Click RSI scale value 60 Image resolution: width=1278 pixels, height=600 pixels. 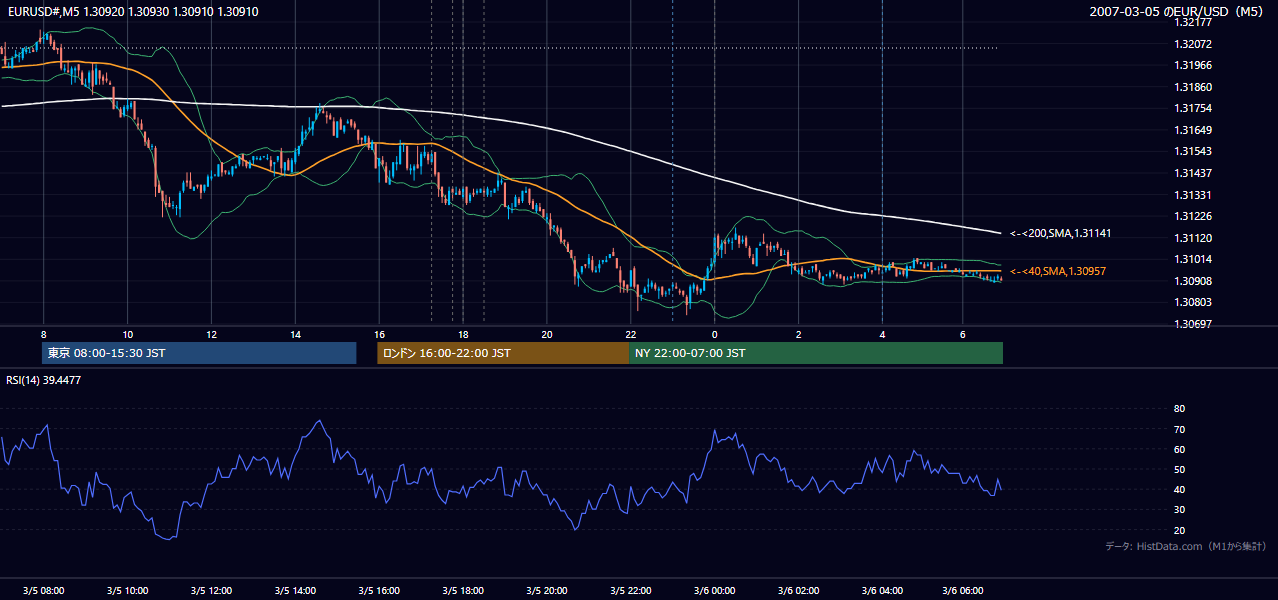tap(1179, 449)
